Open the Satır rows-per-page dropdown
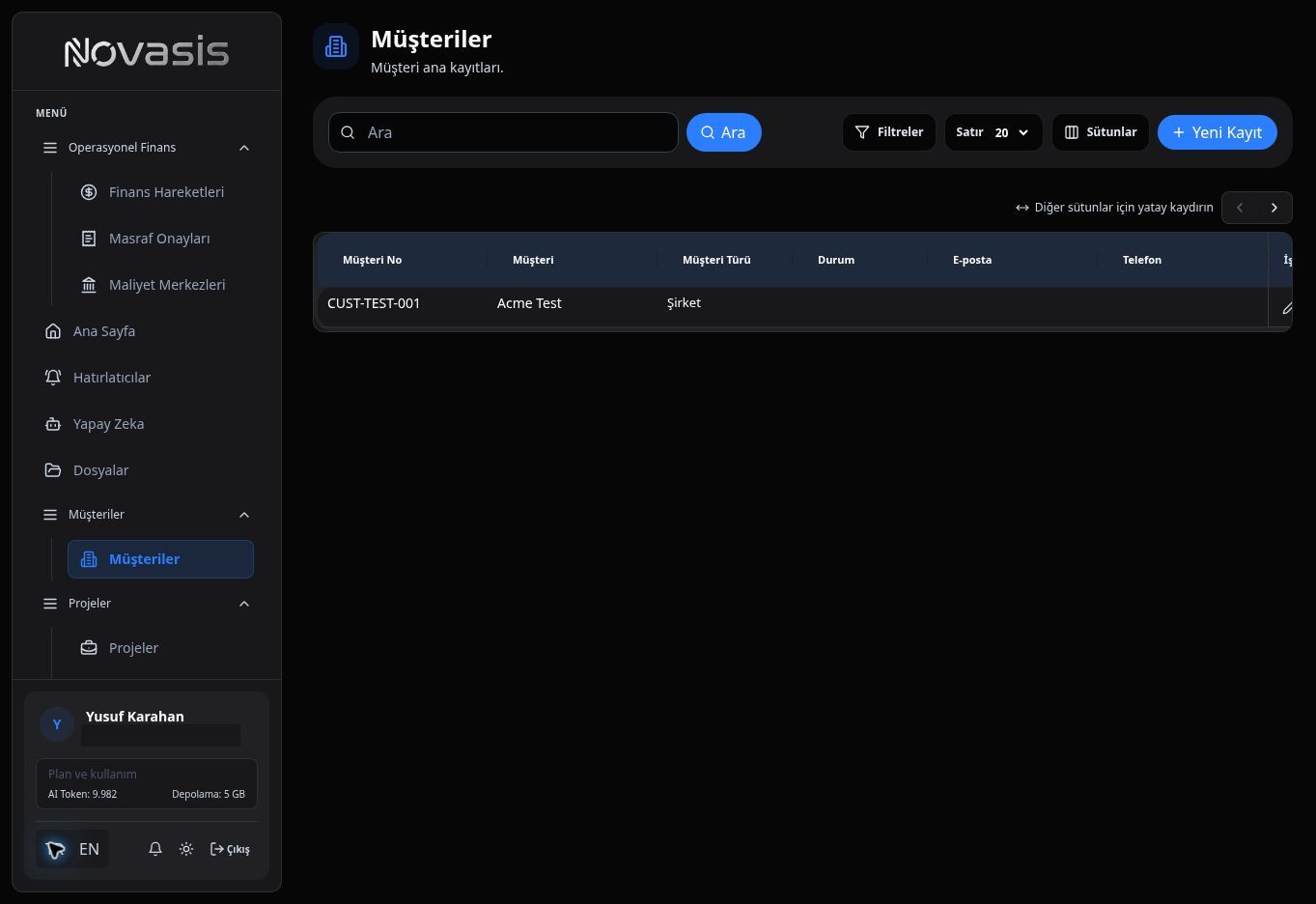 point(994,132)
